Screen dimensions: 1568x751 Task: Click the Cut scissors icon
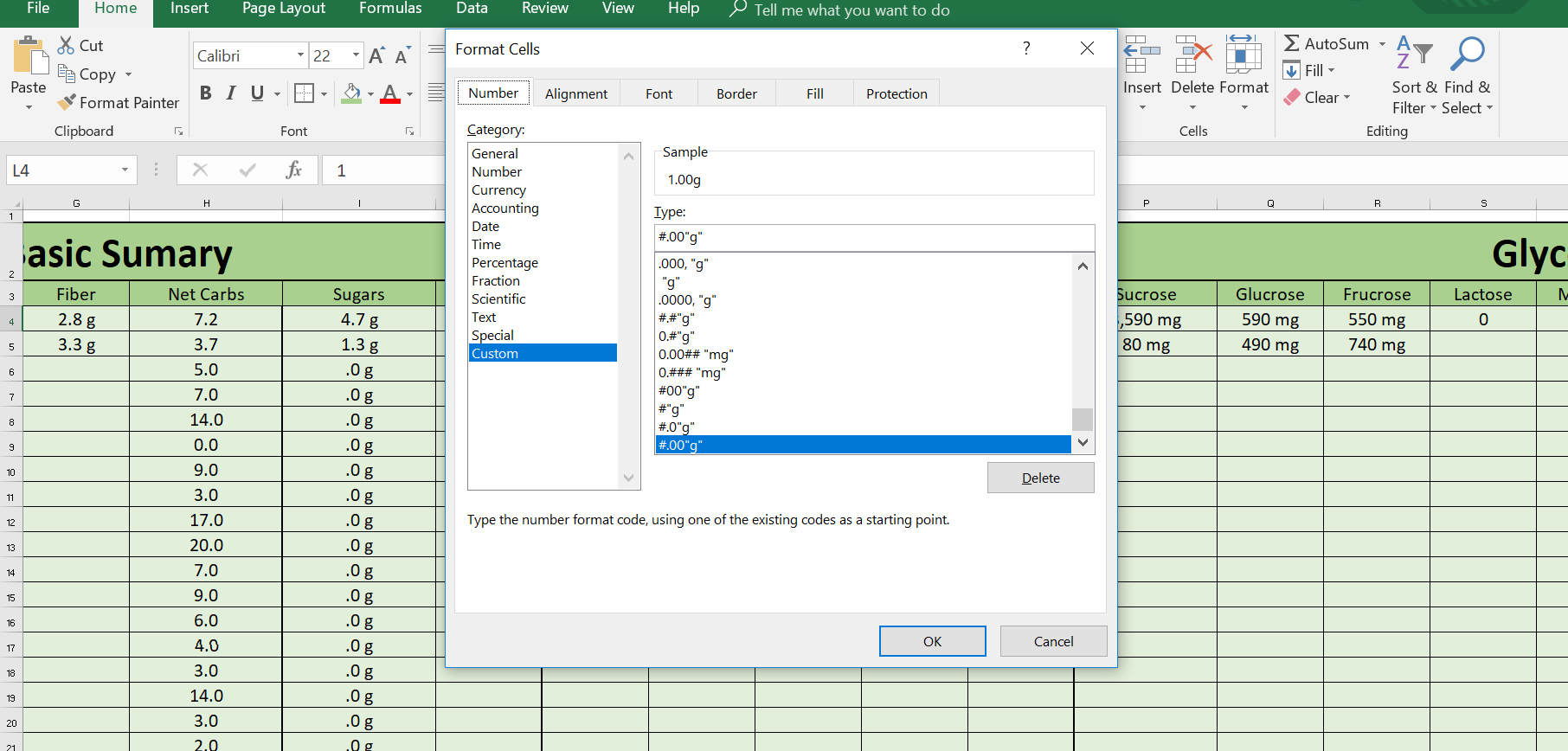[66, 45]
